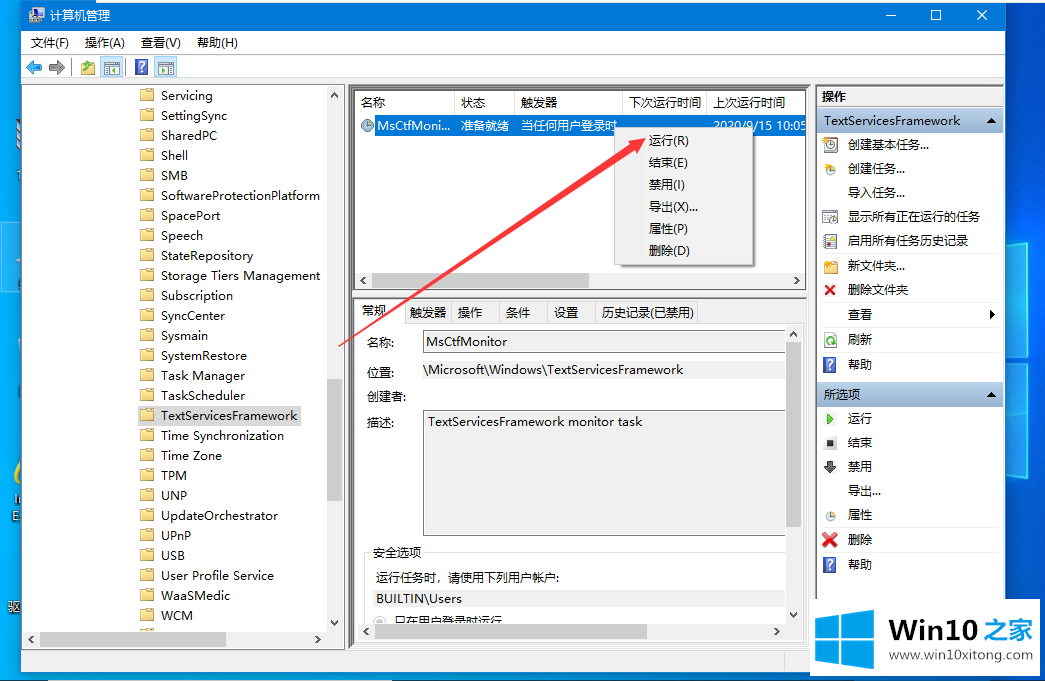
Task: Click 显示所有正在运行的任务 in actions pane
Action: click(913, 217)
